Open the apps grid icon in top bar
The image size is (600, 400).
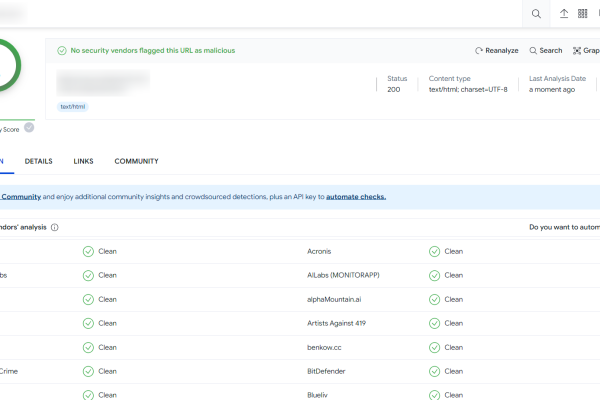point(582,13)
